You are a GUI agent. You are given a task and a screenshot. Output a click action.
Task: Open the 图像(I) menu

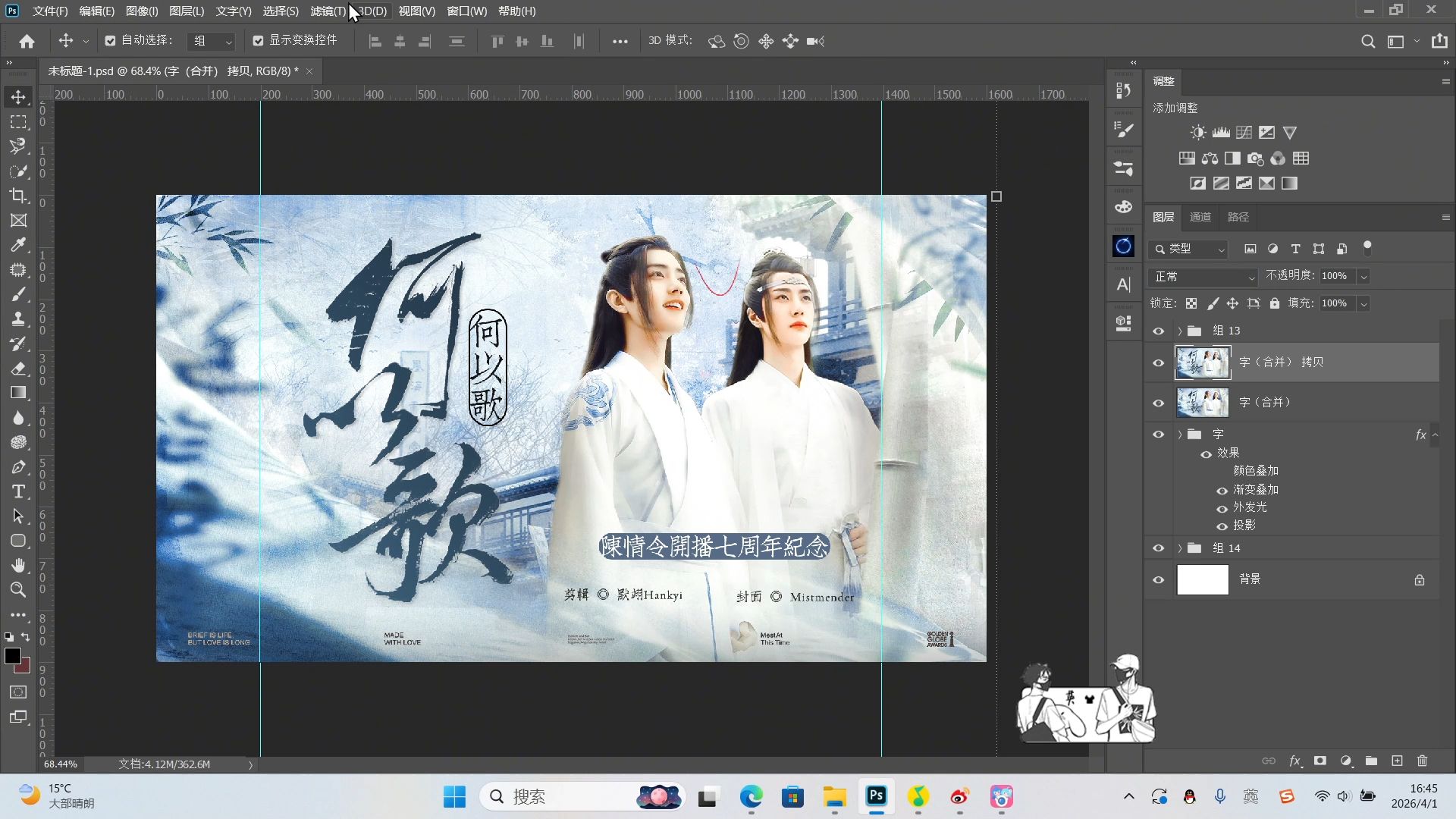pyautogui.click(x=142, y=11)
